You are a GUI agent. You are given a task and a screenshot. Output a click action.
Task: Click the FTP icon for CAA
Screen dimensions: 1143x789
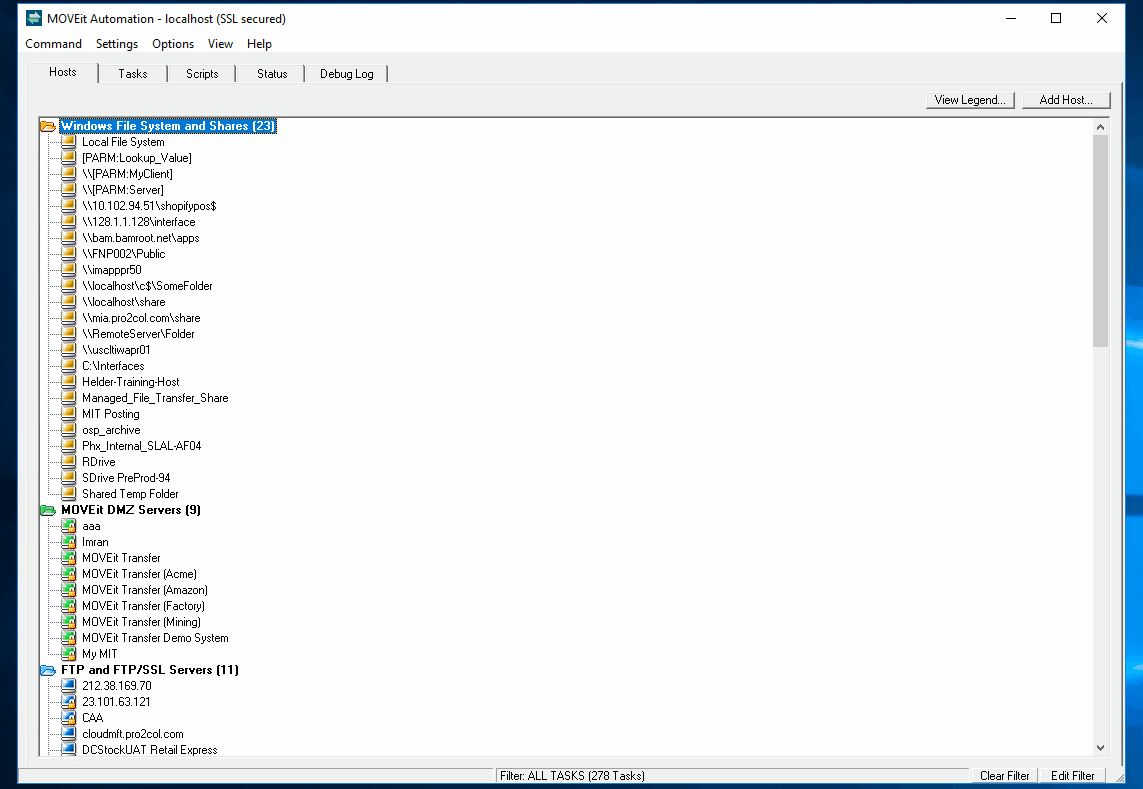pyautogui.click(x=69, y=718)
